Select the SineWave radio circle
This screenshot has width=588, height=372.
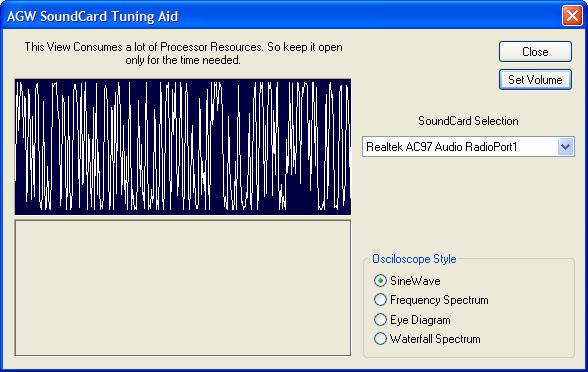coord(380,280)
